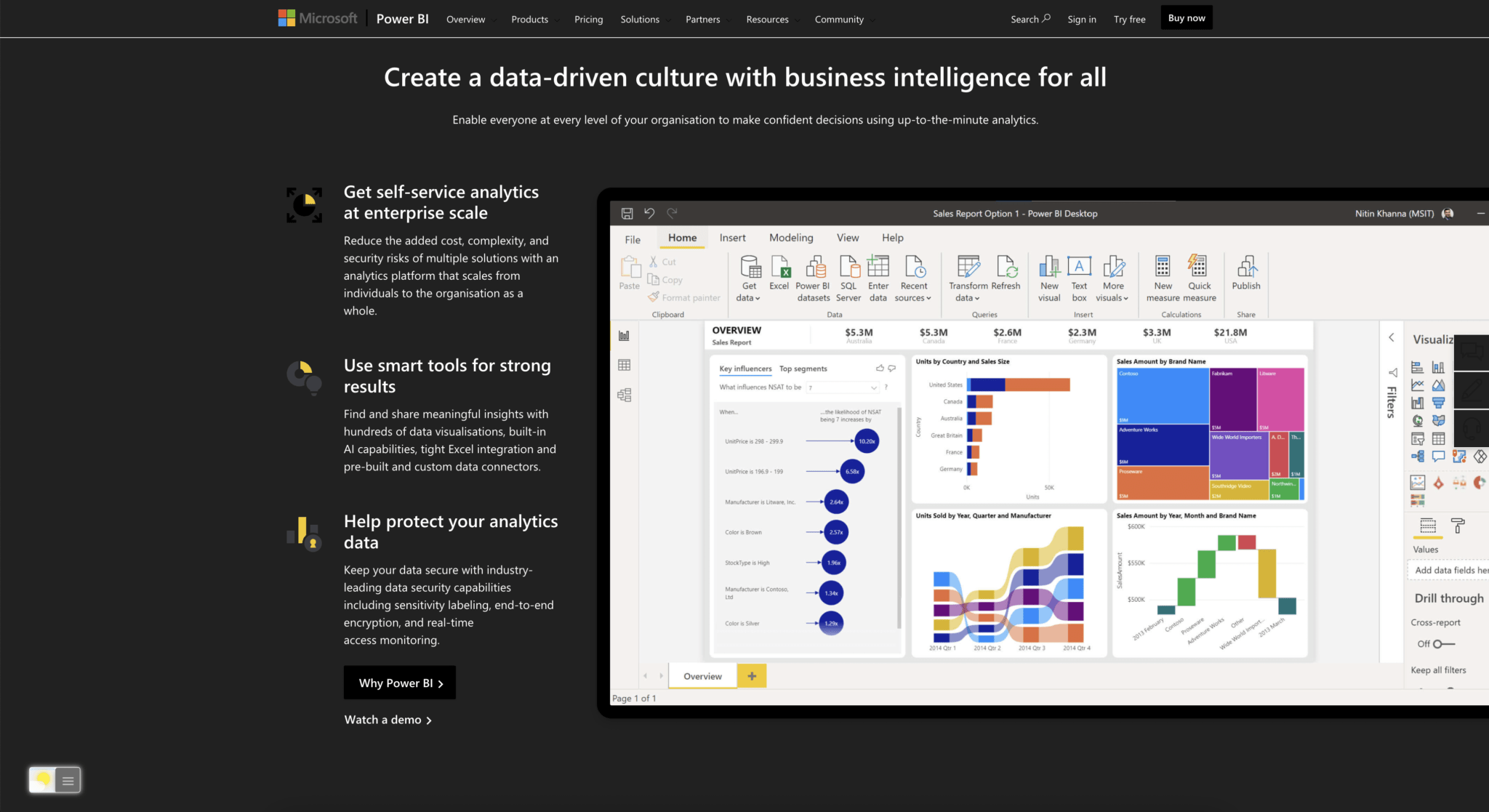Viewport: 1489px width, 812px height.
Task: Click the Publish icon
Action: pos(1246,267)
